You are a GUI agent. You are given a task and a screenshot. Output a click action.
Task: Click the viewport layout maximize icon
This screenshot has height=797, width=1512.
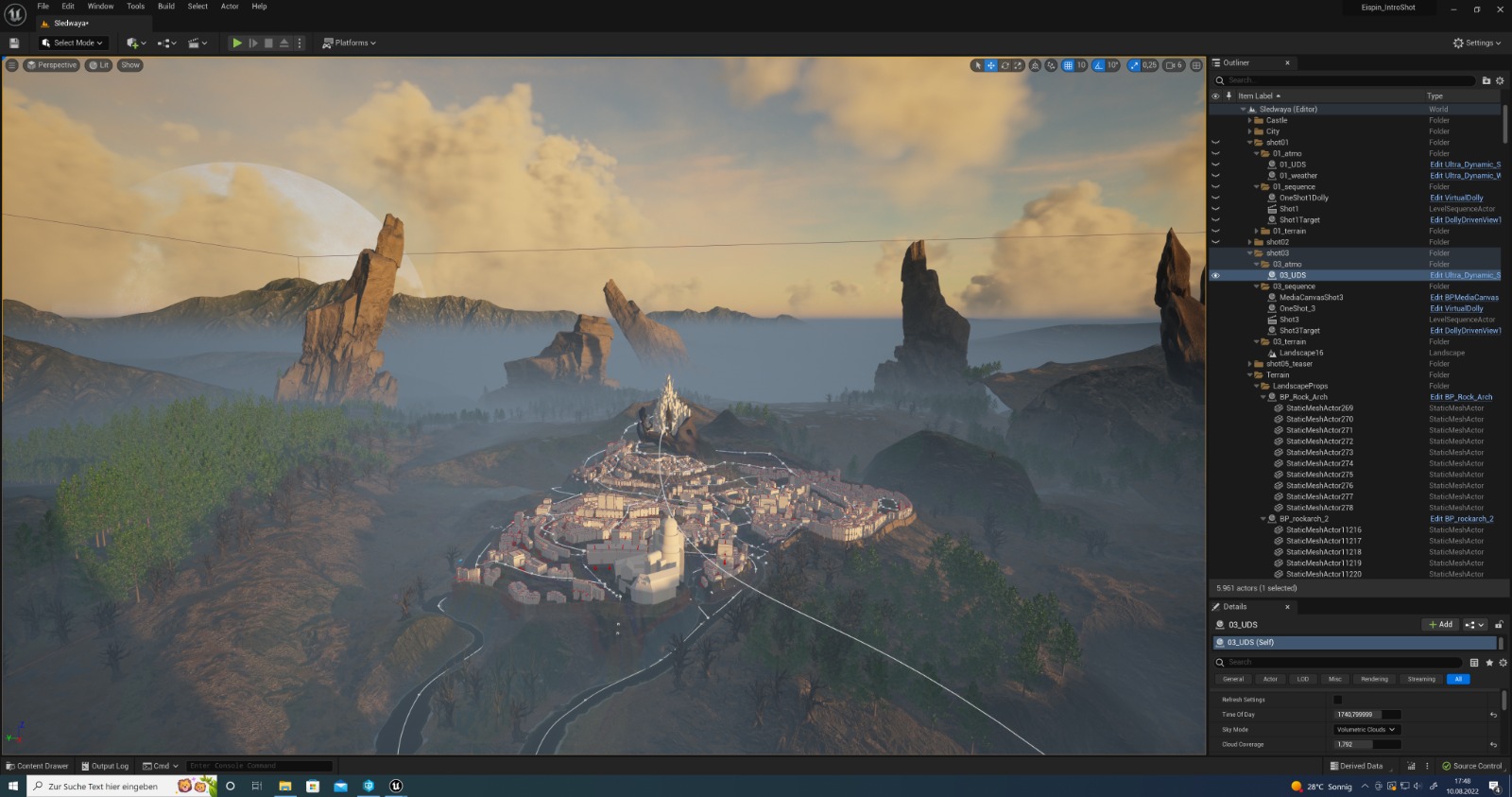[1196, 65]
